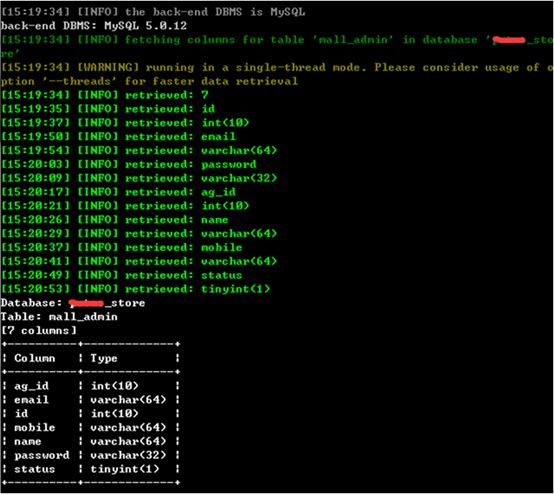Click the 'back-end DBMS: MySQL 5.0.12' line

coord(94,26)
